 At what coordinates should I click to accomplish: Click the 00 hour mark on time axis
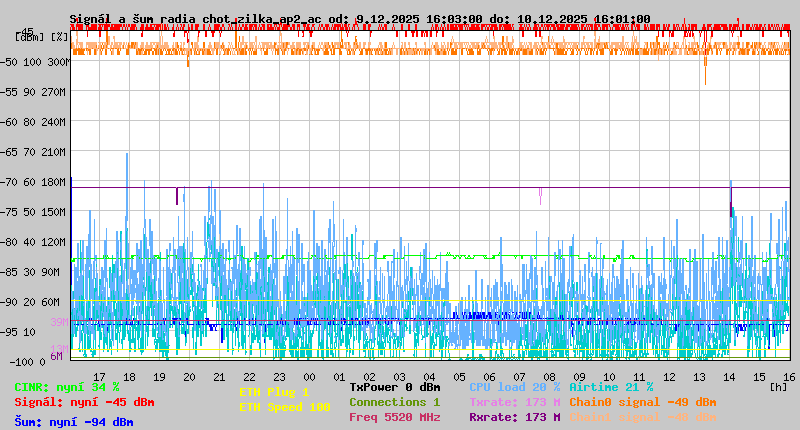tap(310, 376)
